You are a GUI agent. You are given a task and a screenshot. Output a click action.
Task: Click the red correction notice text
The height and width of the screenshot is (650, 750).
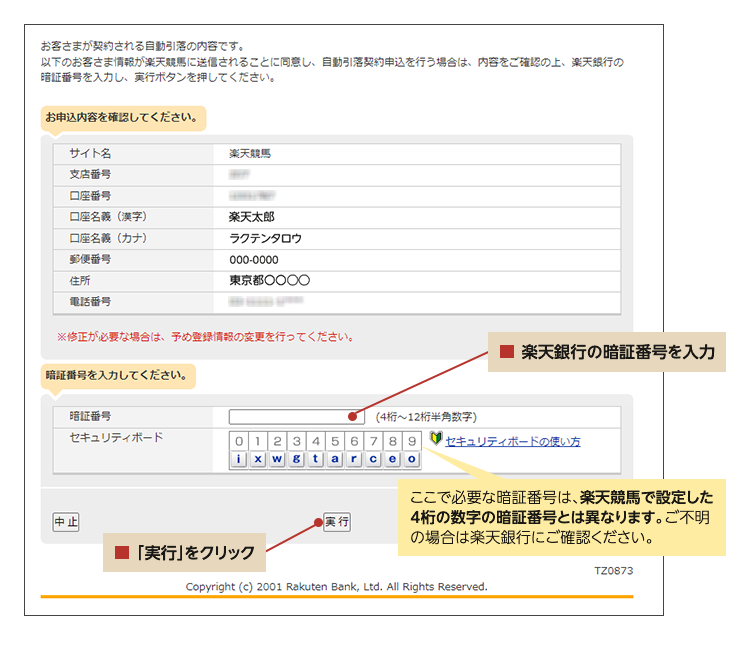click(205, 337)
